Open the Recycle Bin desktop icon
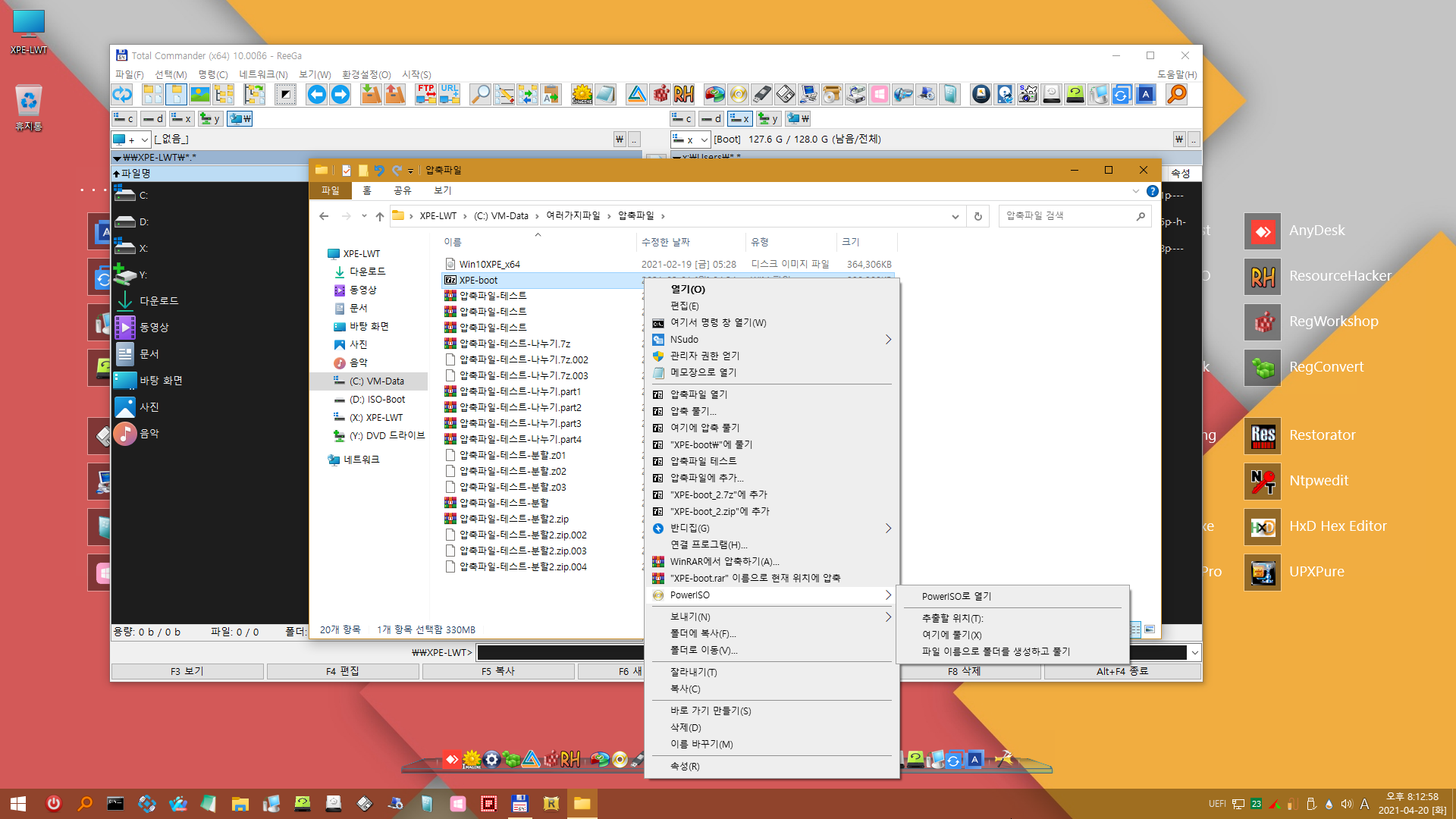 29,108
